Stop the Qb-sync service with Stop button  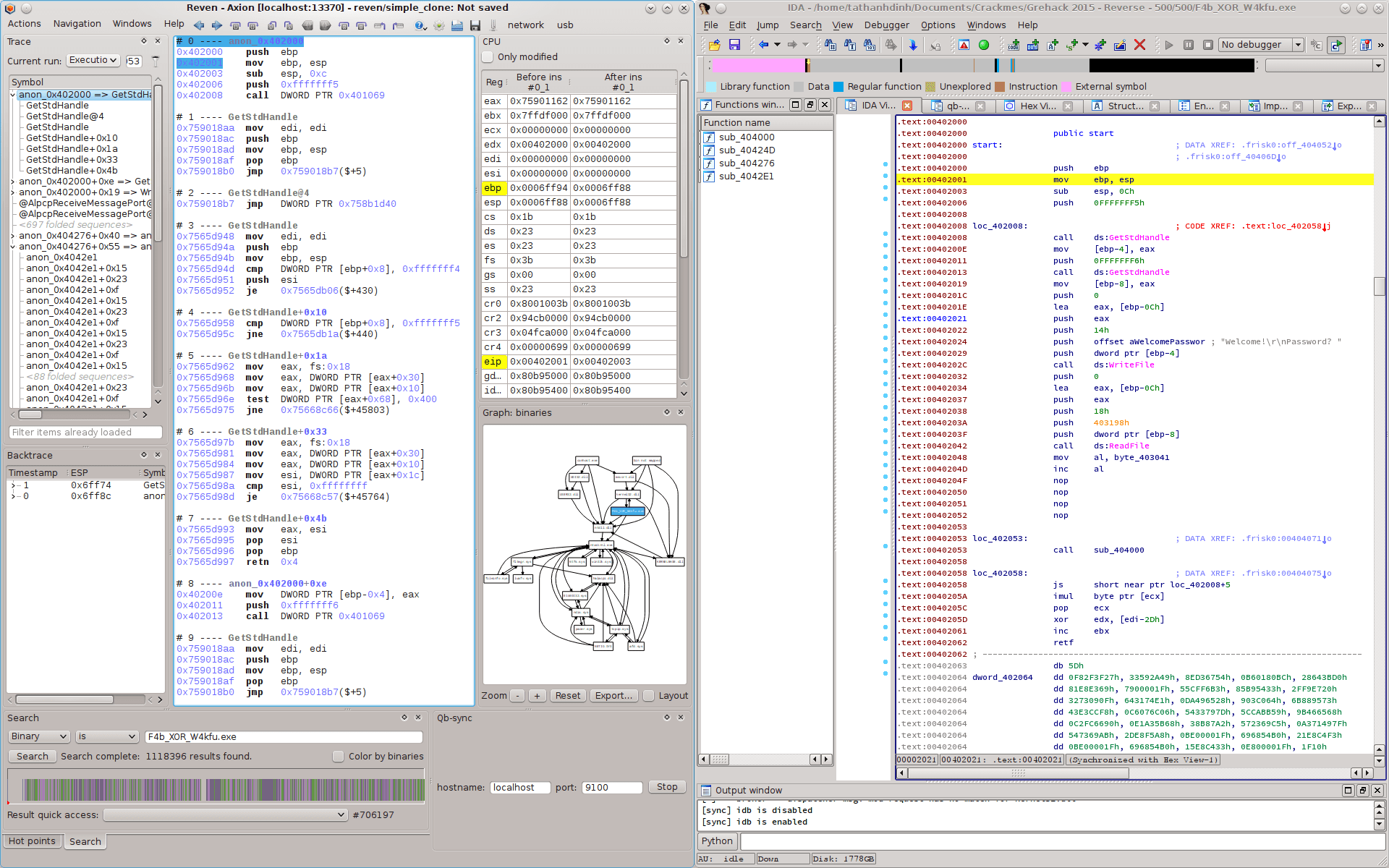click(x=666, y=787)
